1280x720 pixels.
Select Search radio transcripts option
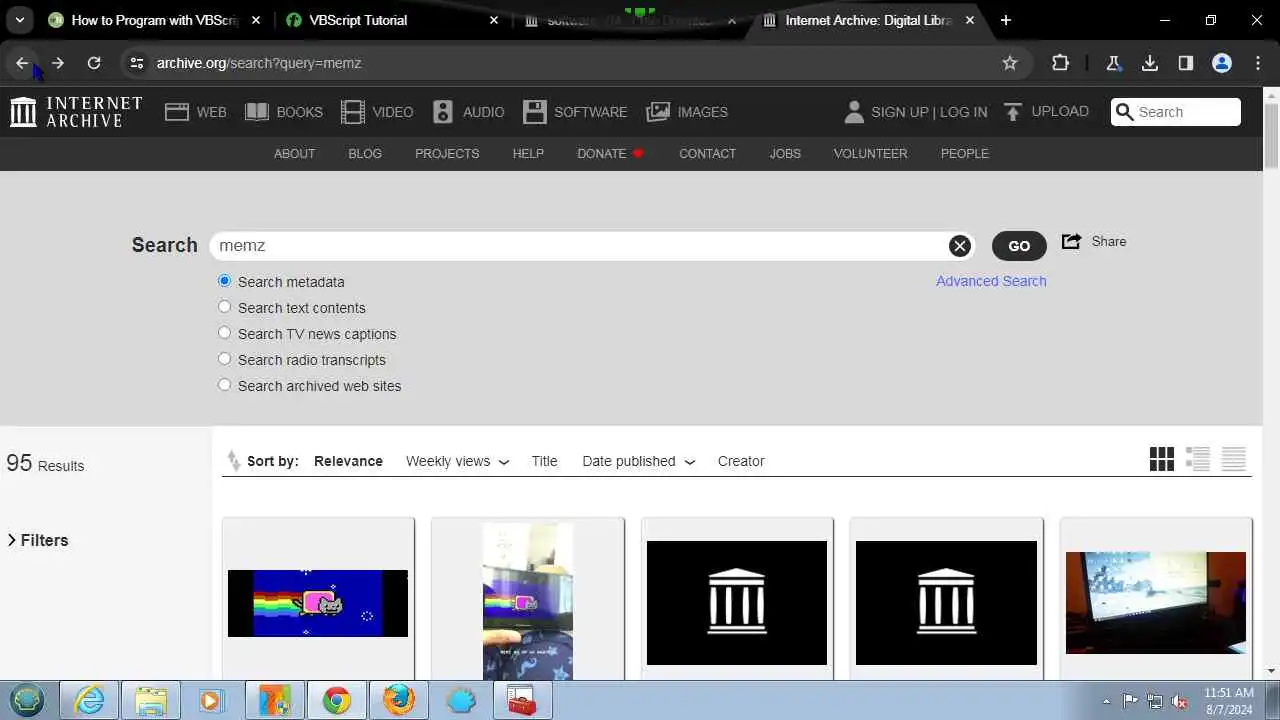pyautogui.click(x=224, y=359)
